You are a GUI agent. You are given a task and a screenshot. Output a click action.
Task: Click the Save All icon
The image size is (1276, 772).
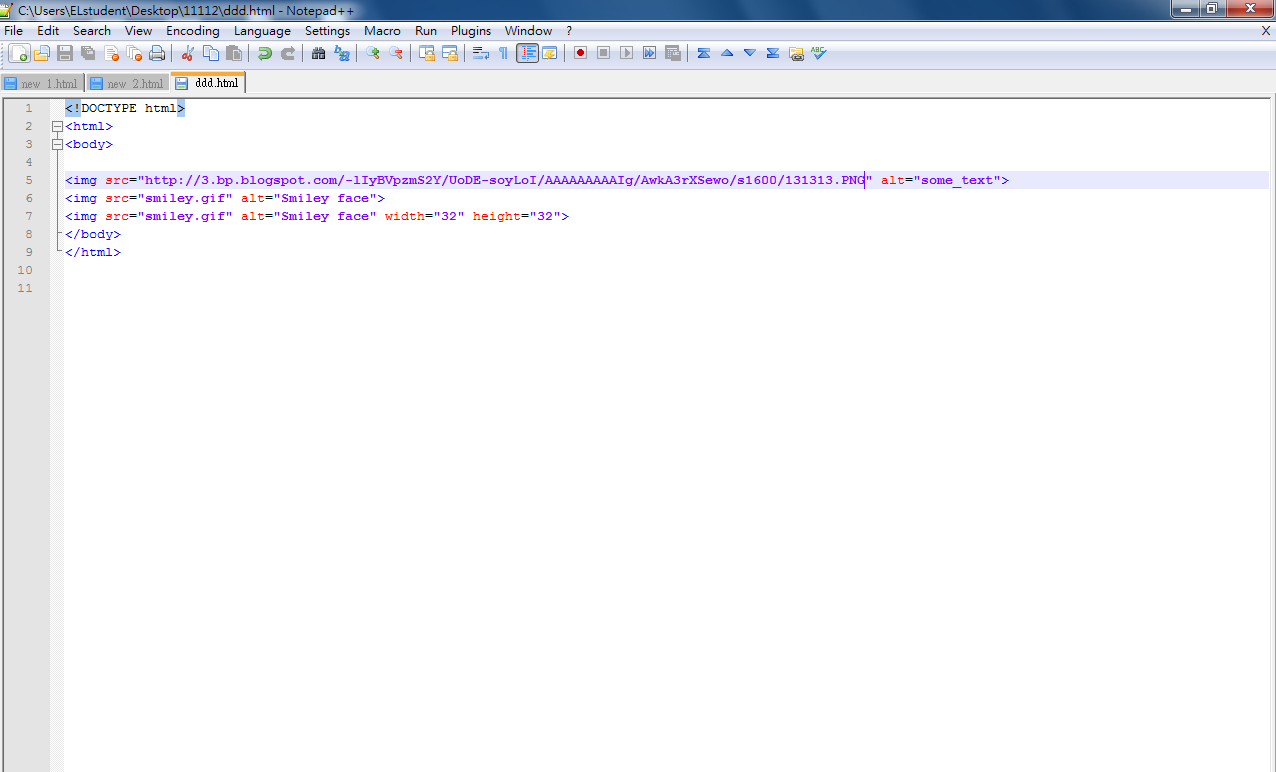coord(88,53)
